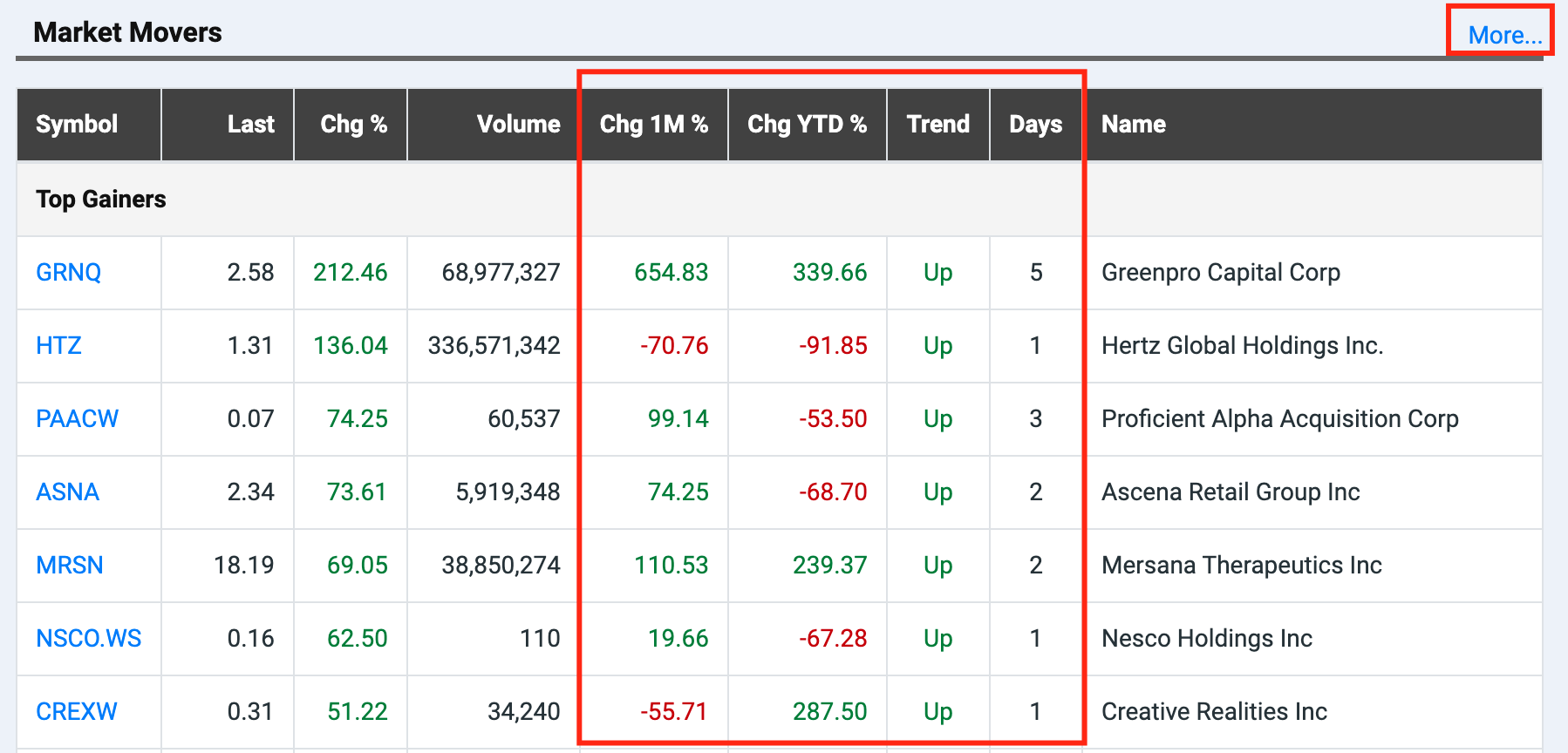This screenshot has height=753, width=1568.
Task: Click the last price 0.07 for PAACW
Action: (x=251, y=419)
